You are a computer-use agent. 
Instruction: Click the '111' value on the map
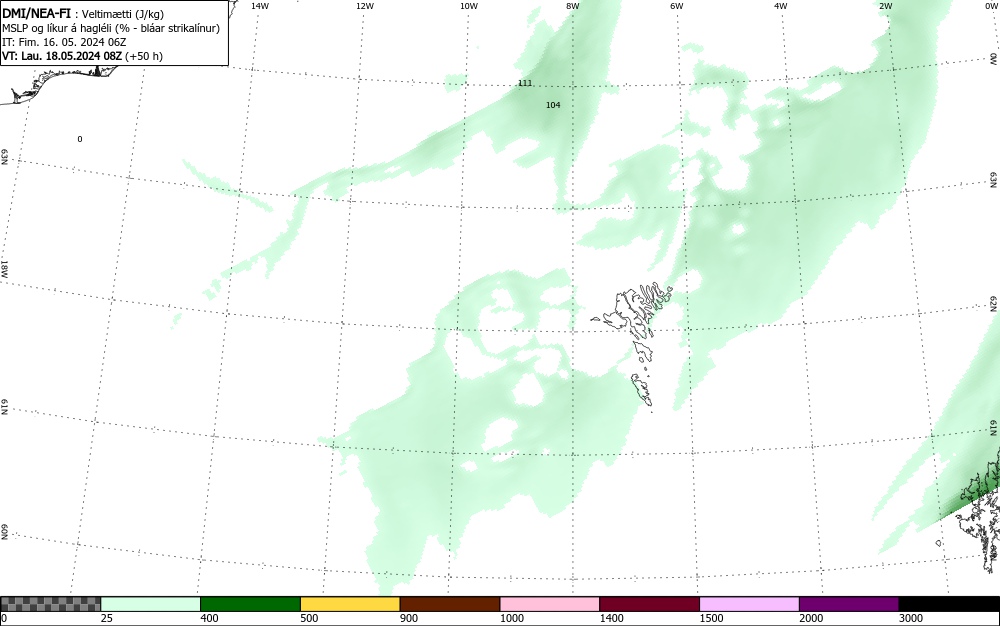click(525, 84)
